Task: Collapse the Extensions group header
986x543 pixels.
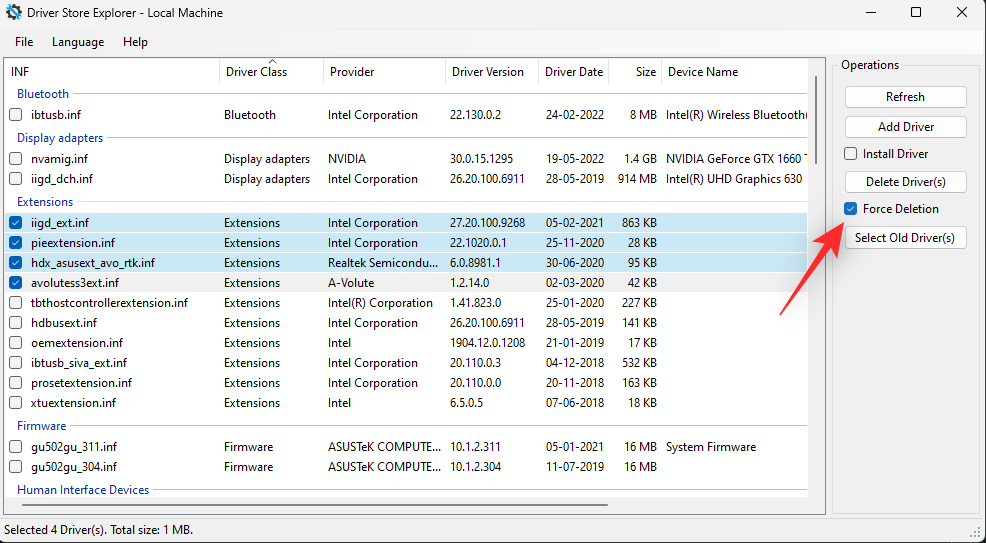Action: (x=45, y=202)
